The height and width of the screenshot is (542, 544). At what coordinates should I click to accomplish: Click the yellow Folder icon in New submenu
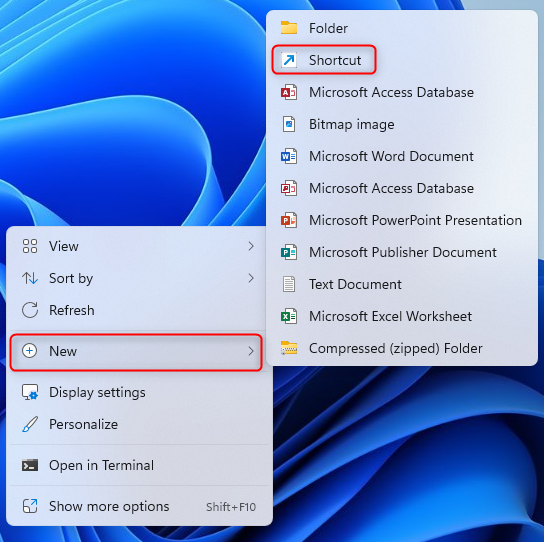pyautogui.click(x=289, y=28)
